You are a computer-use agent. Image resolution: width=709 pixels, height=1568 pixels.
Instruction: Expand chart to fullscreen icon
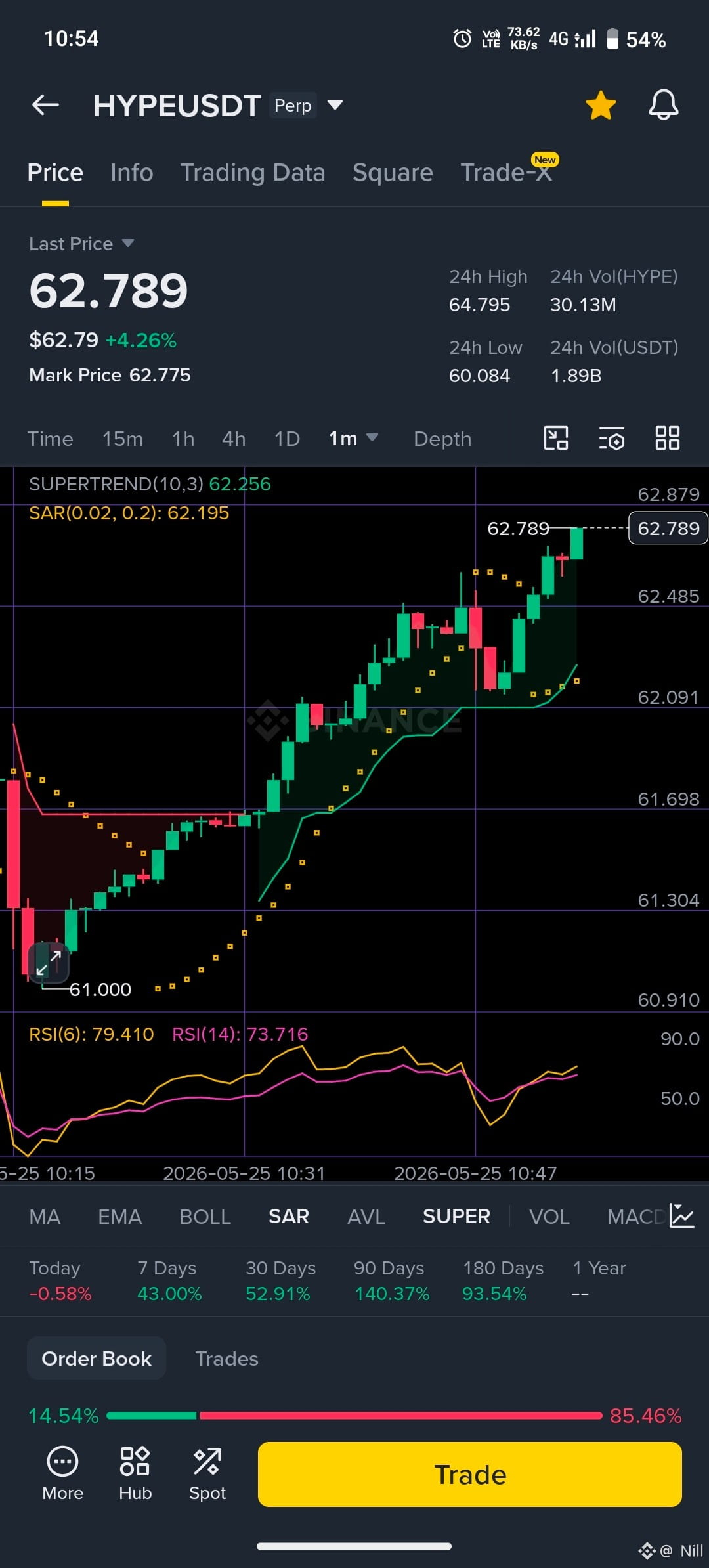(x=49, y=963)
